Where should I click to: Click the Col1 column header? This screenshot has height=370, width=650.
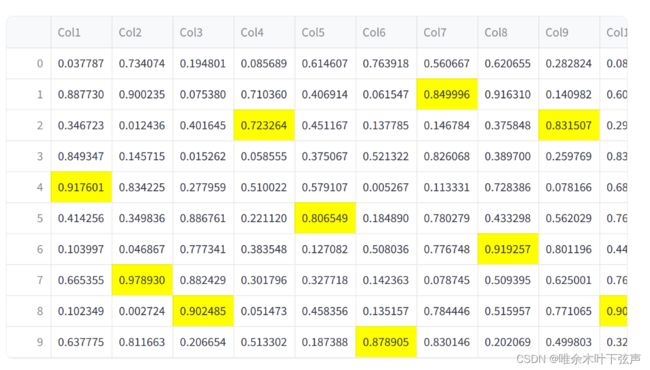tap(81, 32)
